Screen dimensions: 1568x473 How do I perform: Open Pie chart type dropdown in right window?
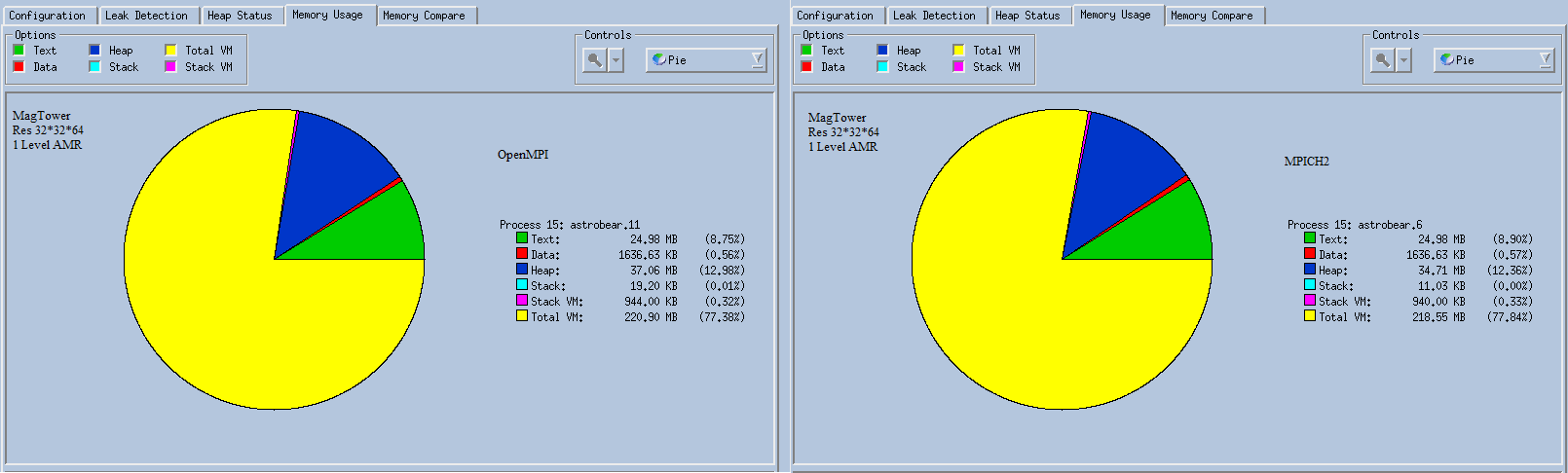tap(1495, 60)
